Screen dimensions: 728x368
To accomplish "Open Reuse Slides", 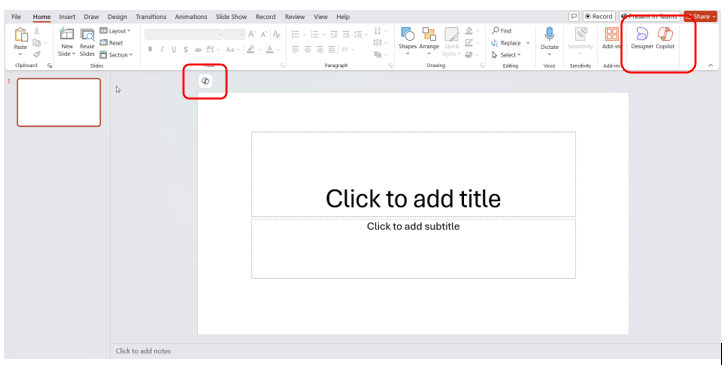I will [87, 42].
